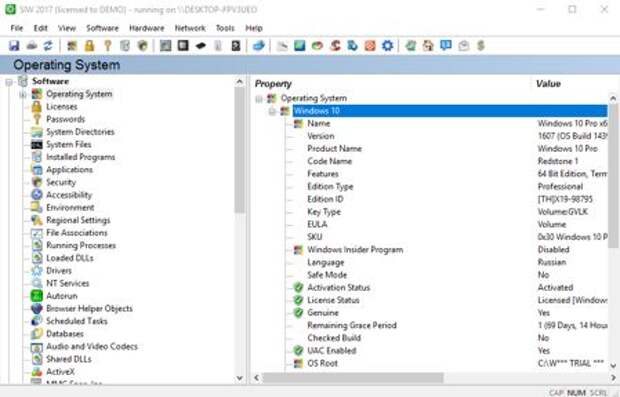Click the blue cloud network toolbar icon
Image resolution: width=620 pixels, height=397 pixels.
coord(259,46)
